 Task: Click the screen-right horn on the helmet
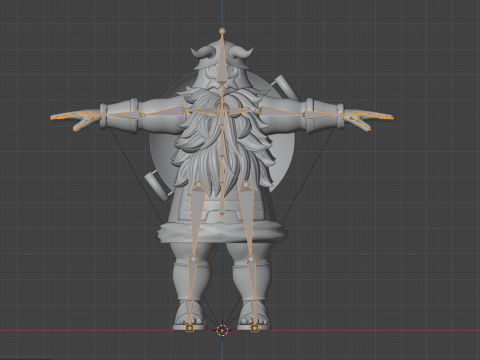(x=241, y=52)
